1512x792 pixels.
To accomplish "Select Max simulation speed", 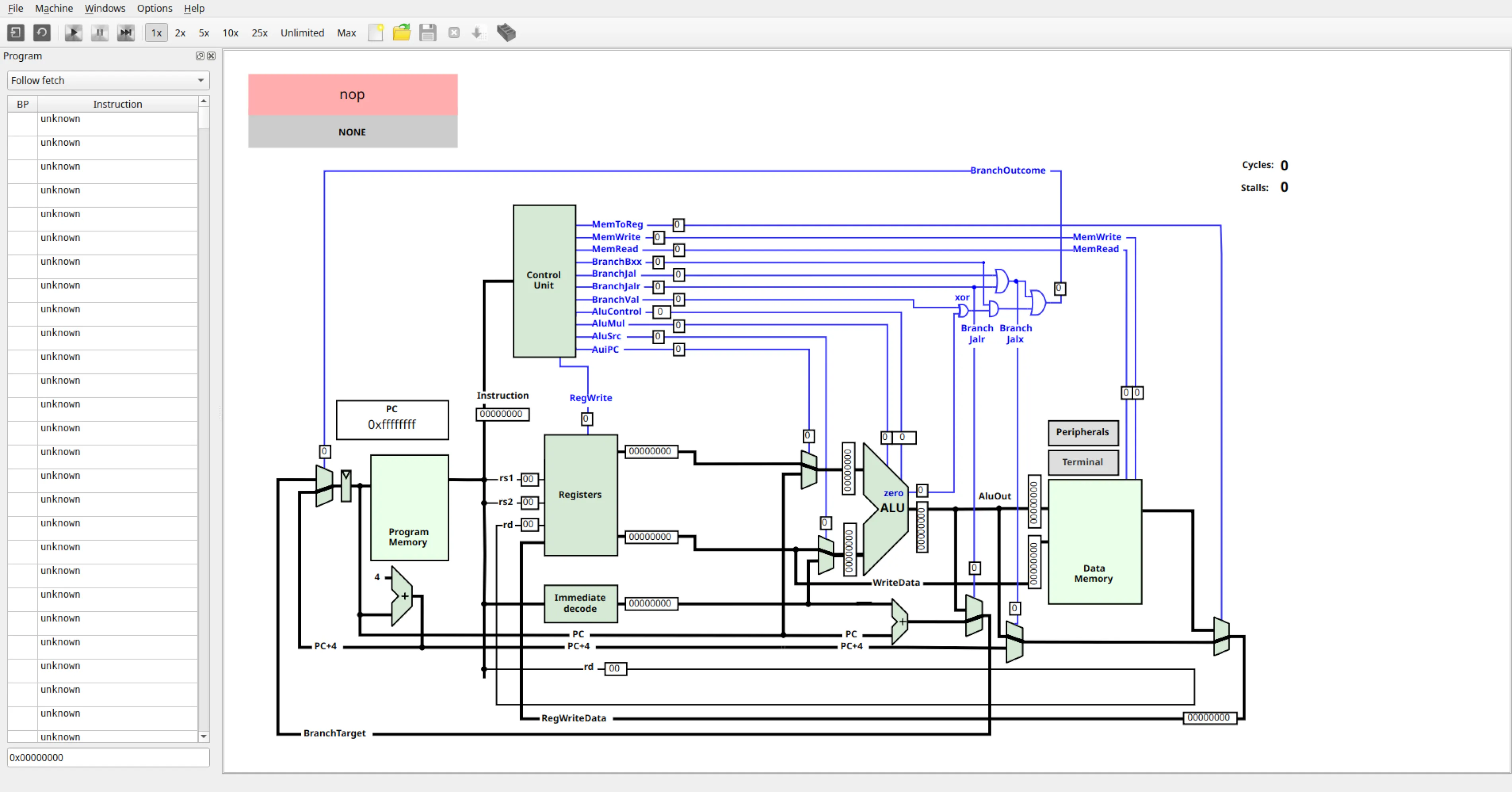I will [x=346, y=33].
